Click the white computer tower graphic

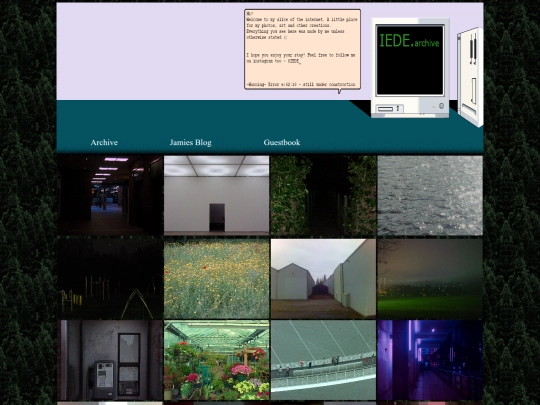(x=470, y=77)
